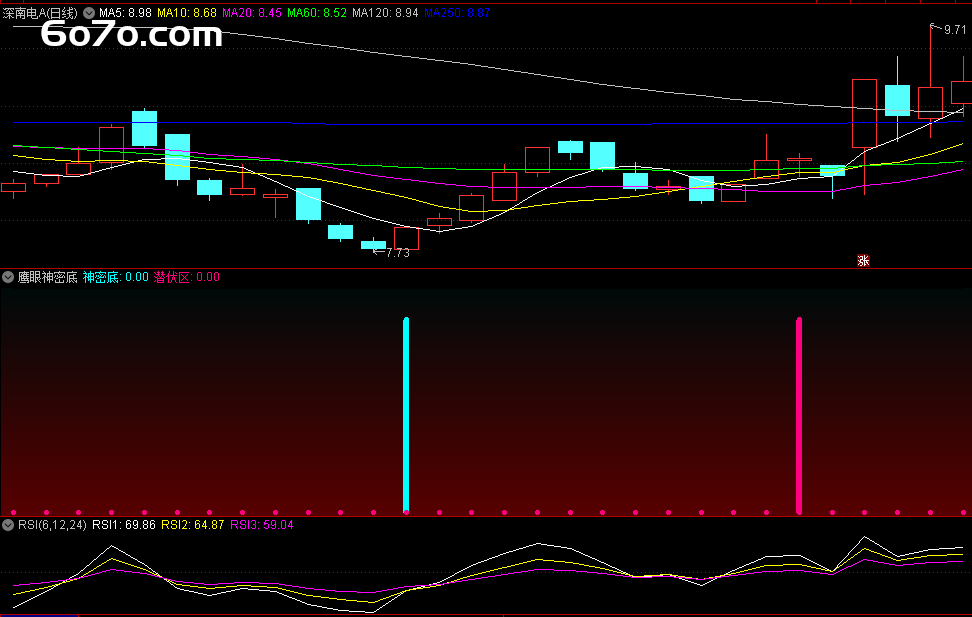The height and width of the screenshot is (617, 972).
Task: Select the tall pink 潜伏区 signal bar
Action: [799, 415]
